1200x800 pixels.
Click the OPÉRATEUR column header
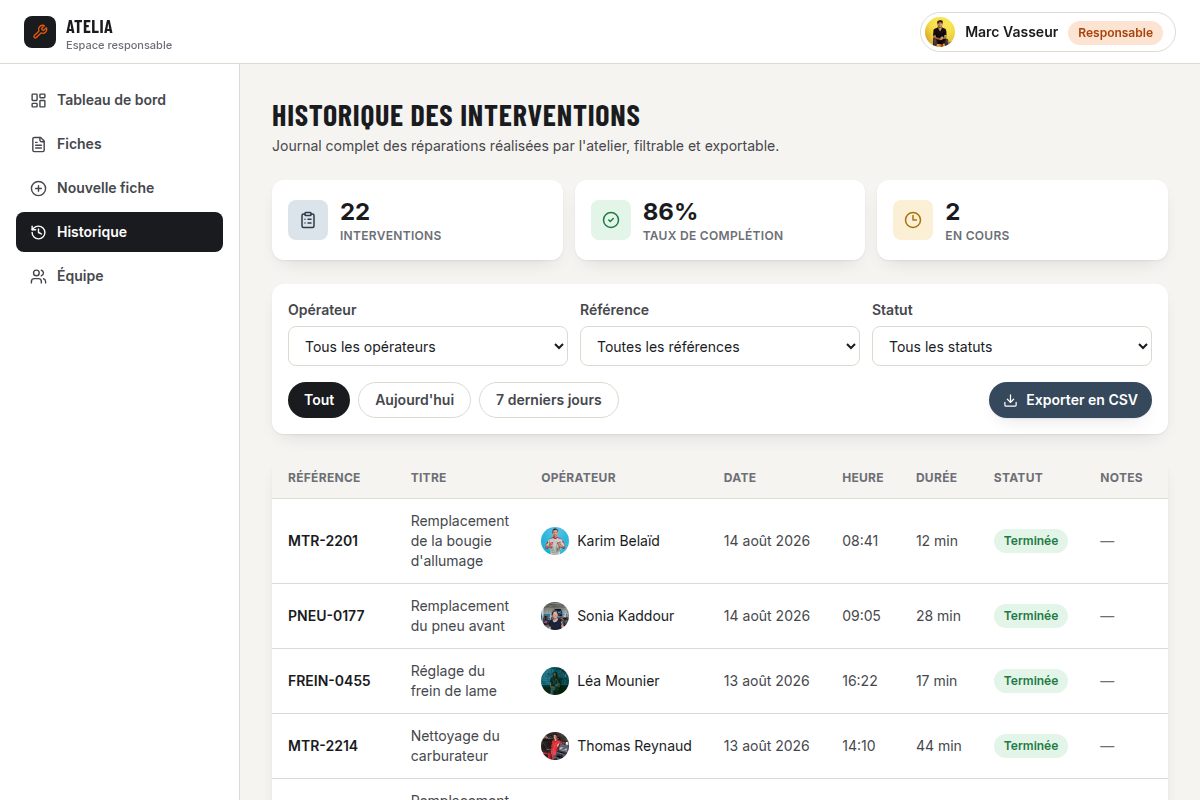pos(578,478)
